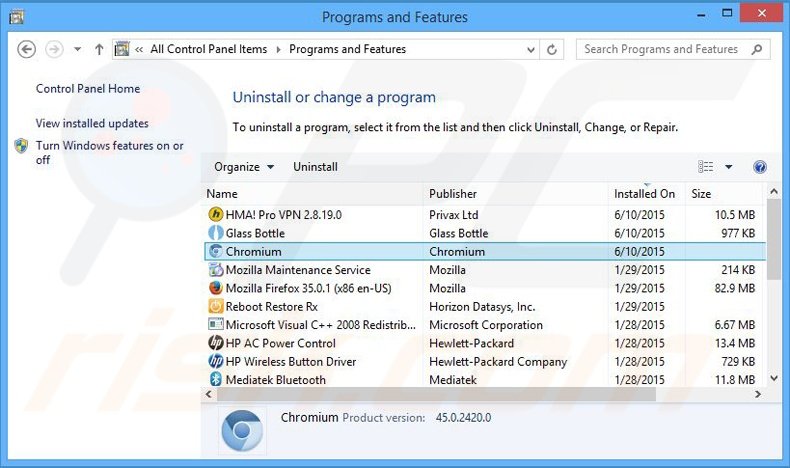Select the Glass Bottle program name
Viewport: 790px width, 468px height.
(x=255, y=233)
